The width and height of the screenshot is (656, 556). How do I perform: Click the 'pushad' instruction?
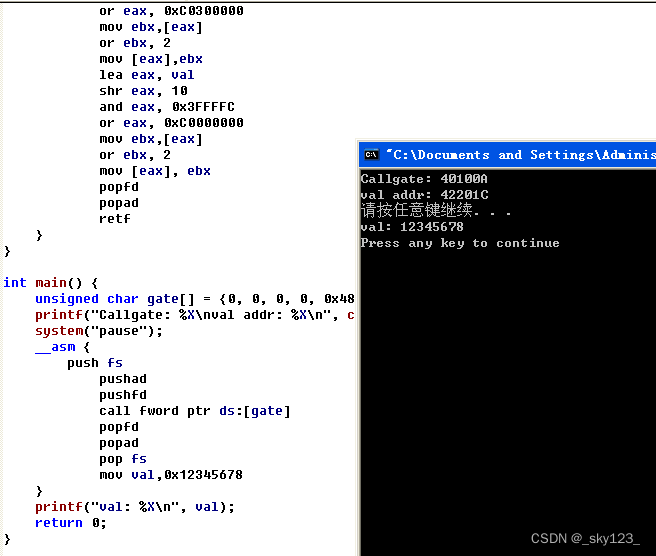[x=123, y=379]
